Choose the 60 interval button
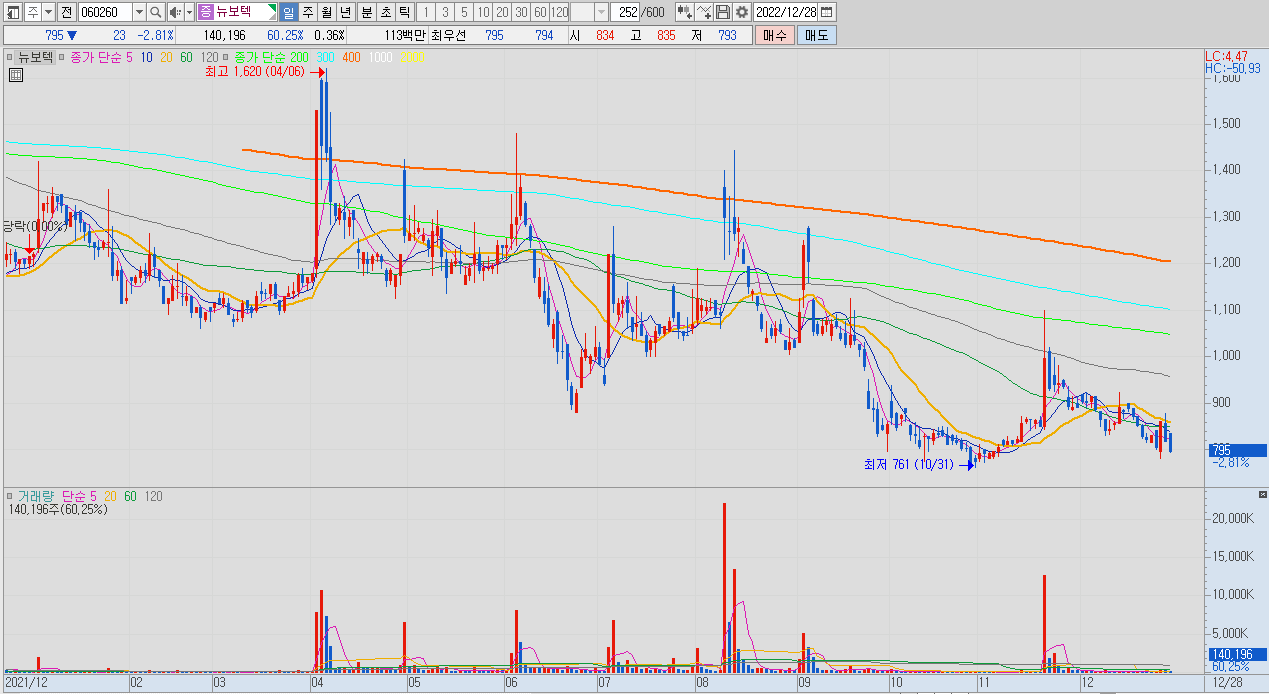This screenshot has height=694, width=1269. point(540,12)
